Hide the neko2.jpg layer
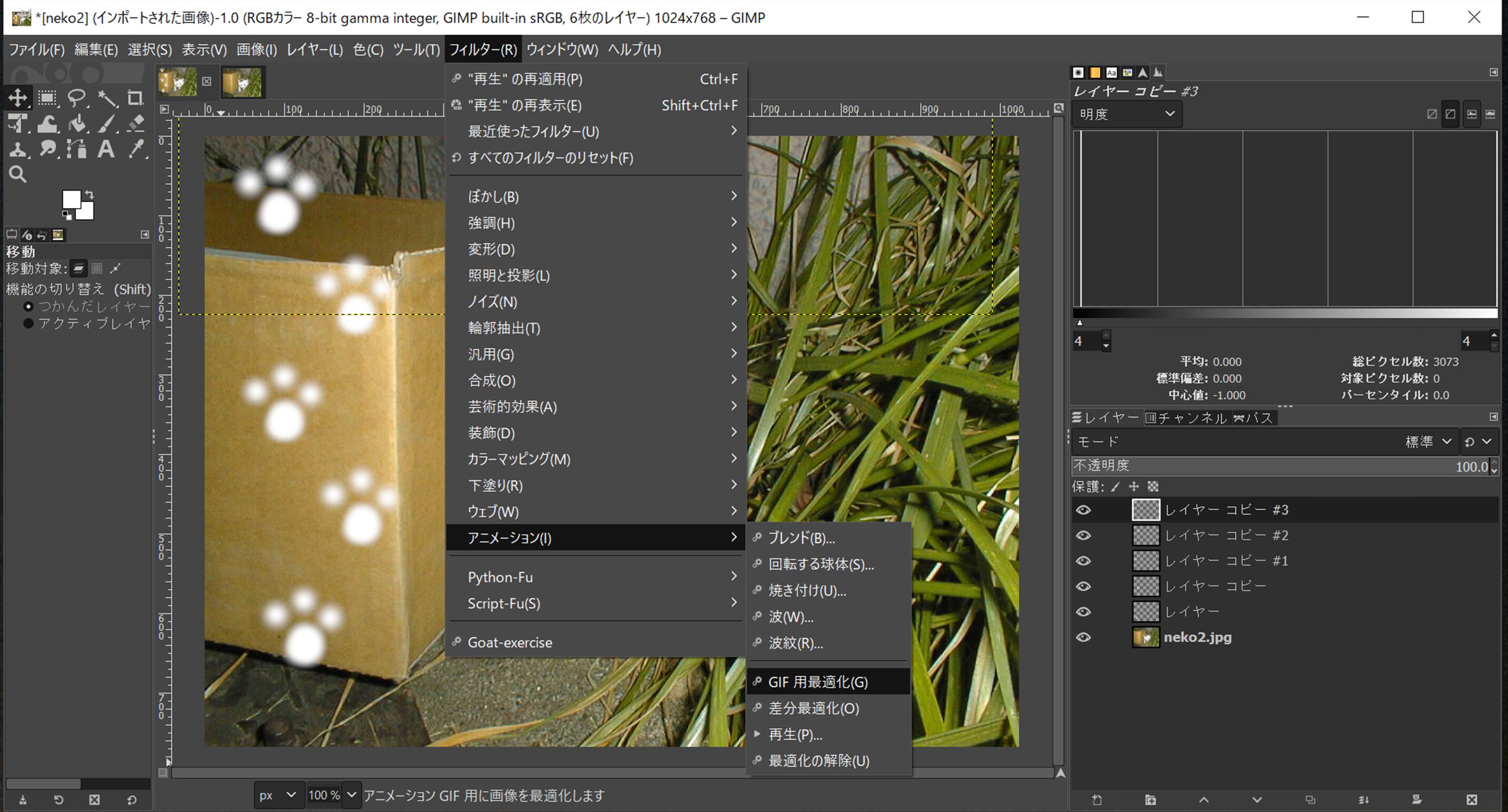 tap(1083, 637)
